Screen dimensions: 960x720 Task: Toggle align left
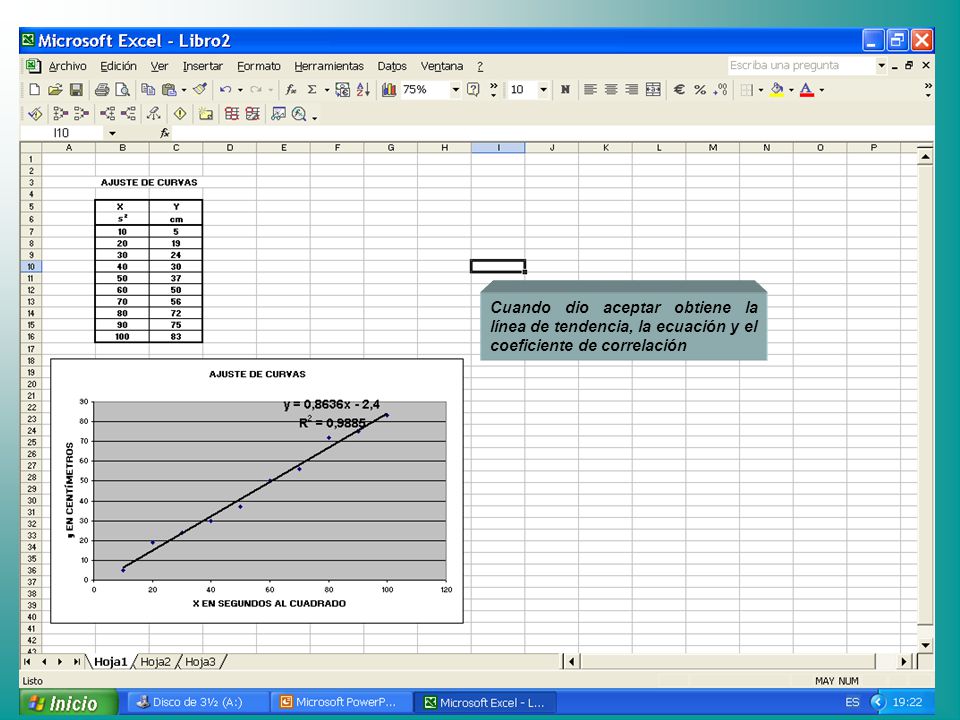[590, 90]
